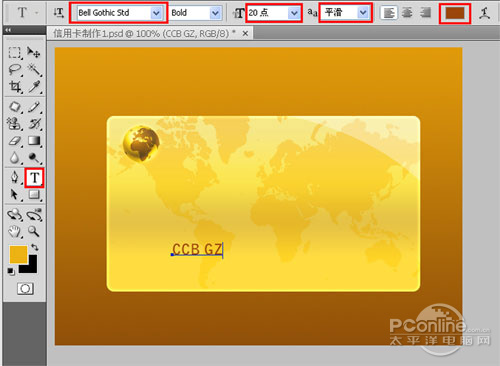Select the Zoom magnifier tool
Viewport: 500px width, 366px height.
click(x=34, y=231)
